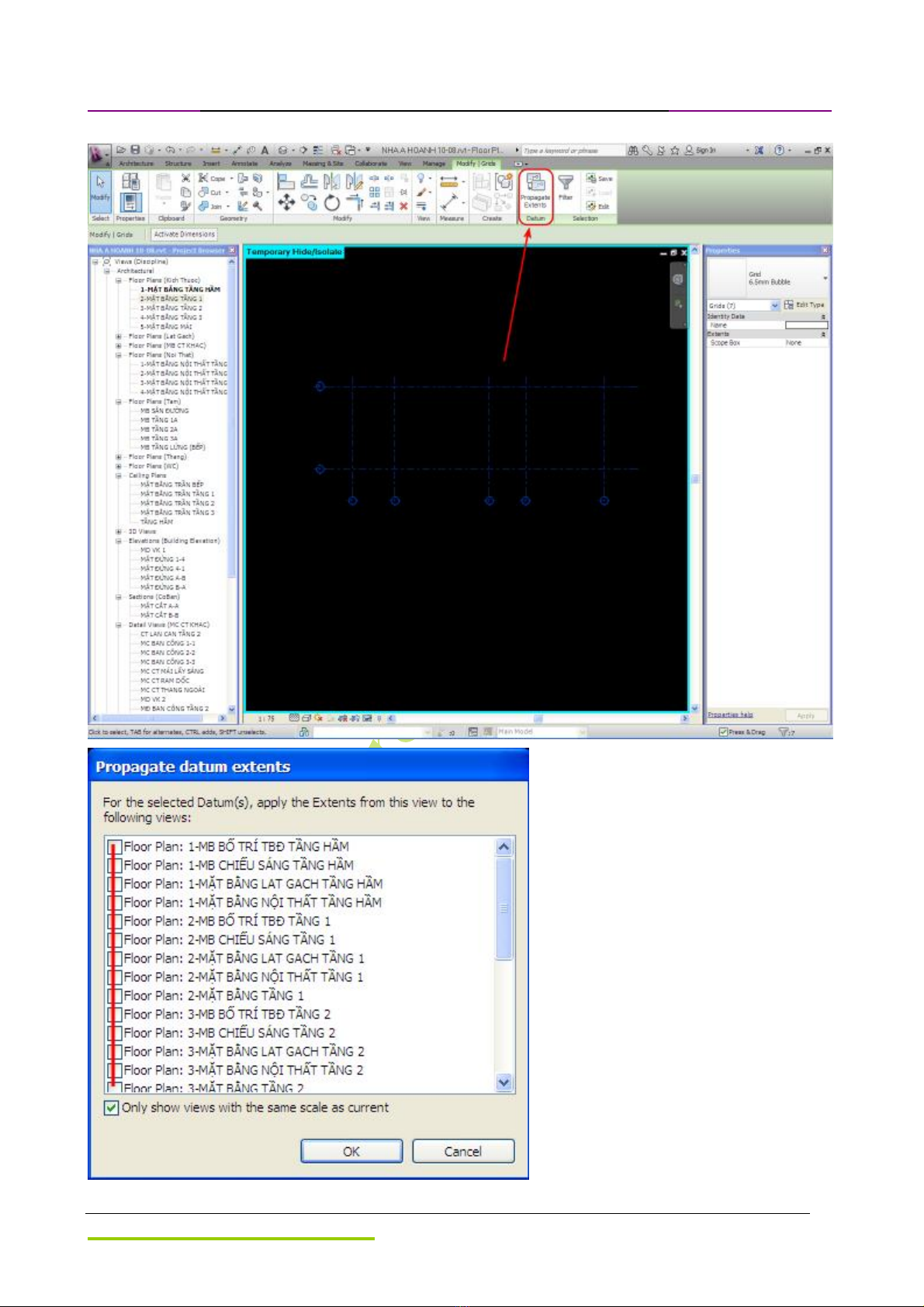
Task: Click the Move tool in Modify panel
Action: point(286,203)
